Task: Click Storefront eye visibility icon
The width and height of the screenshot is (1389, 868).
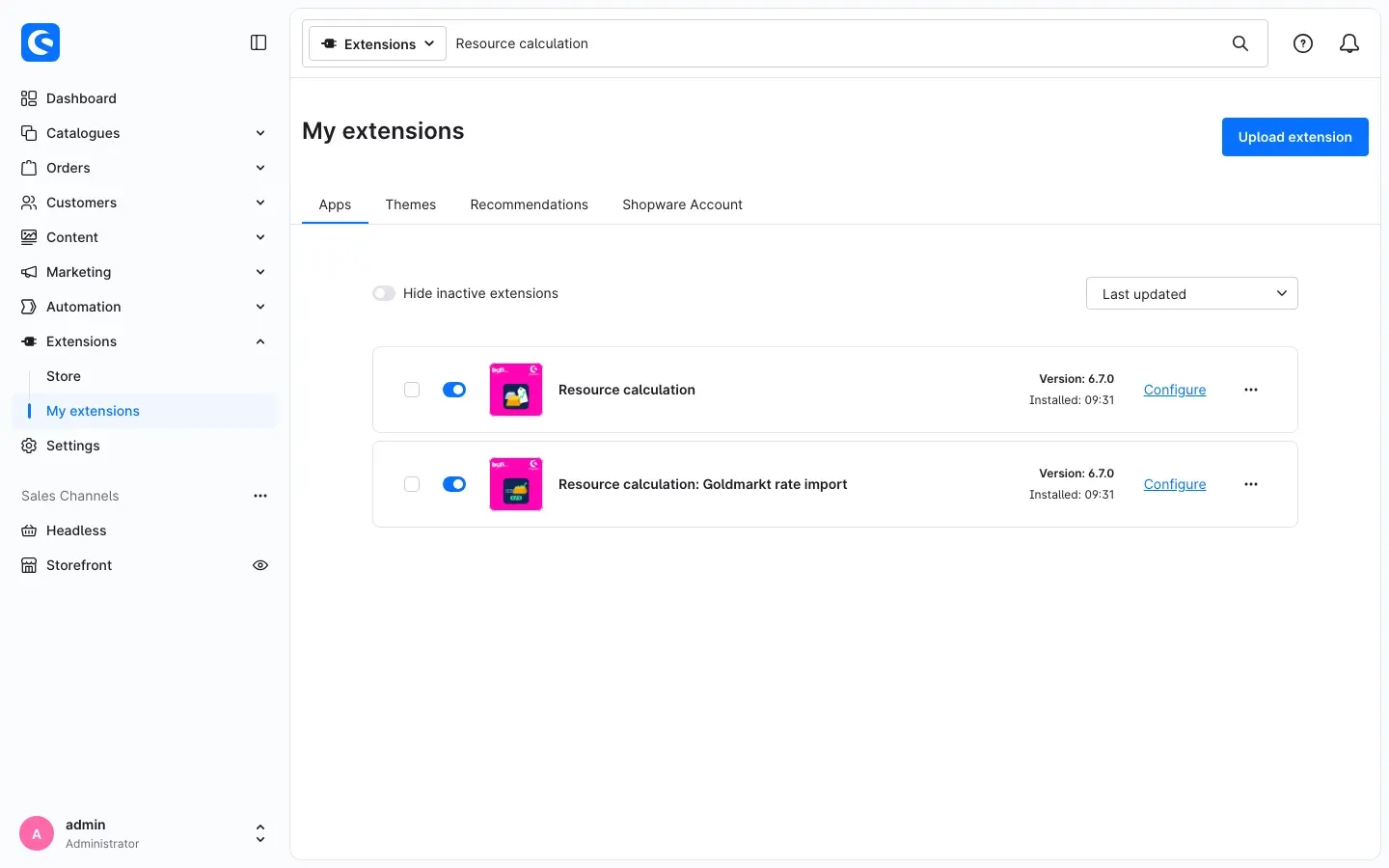Action: pos(260,565)
